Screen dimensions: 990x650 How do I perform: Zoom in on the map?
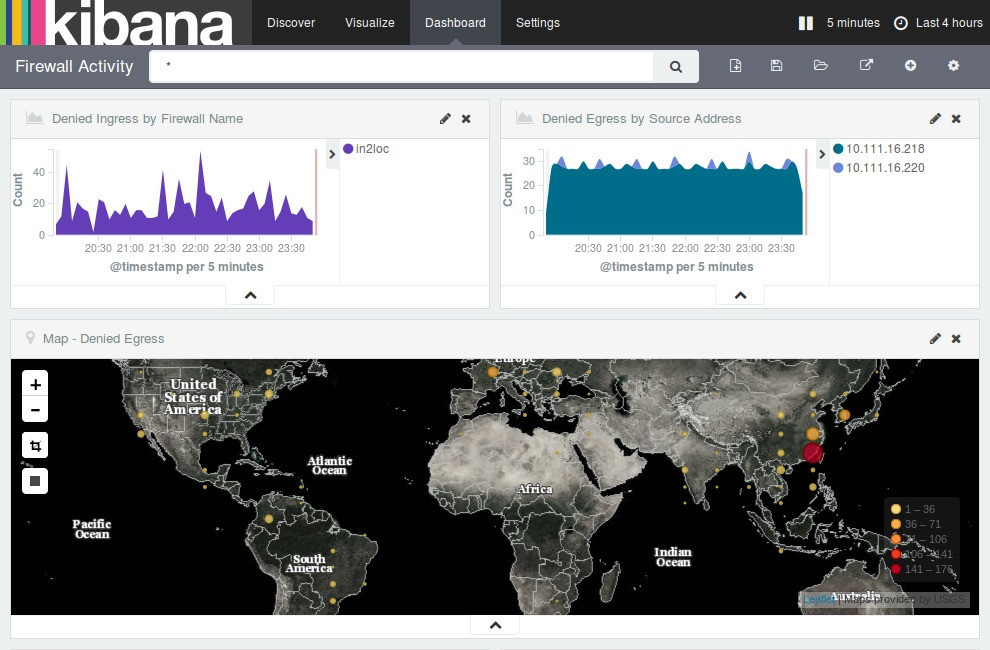click(x=35, y=384)
